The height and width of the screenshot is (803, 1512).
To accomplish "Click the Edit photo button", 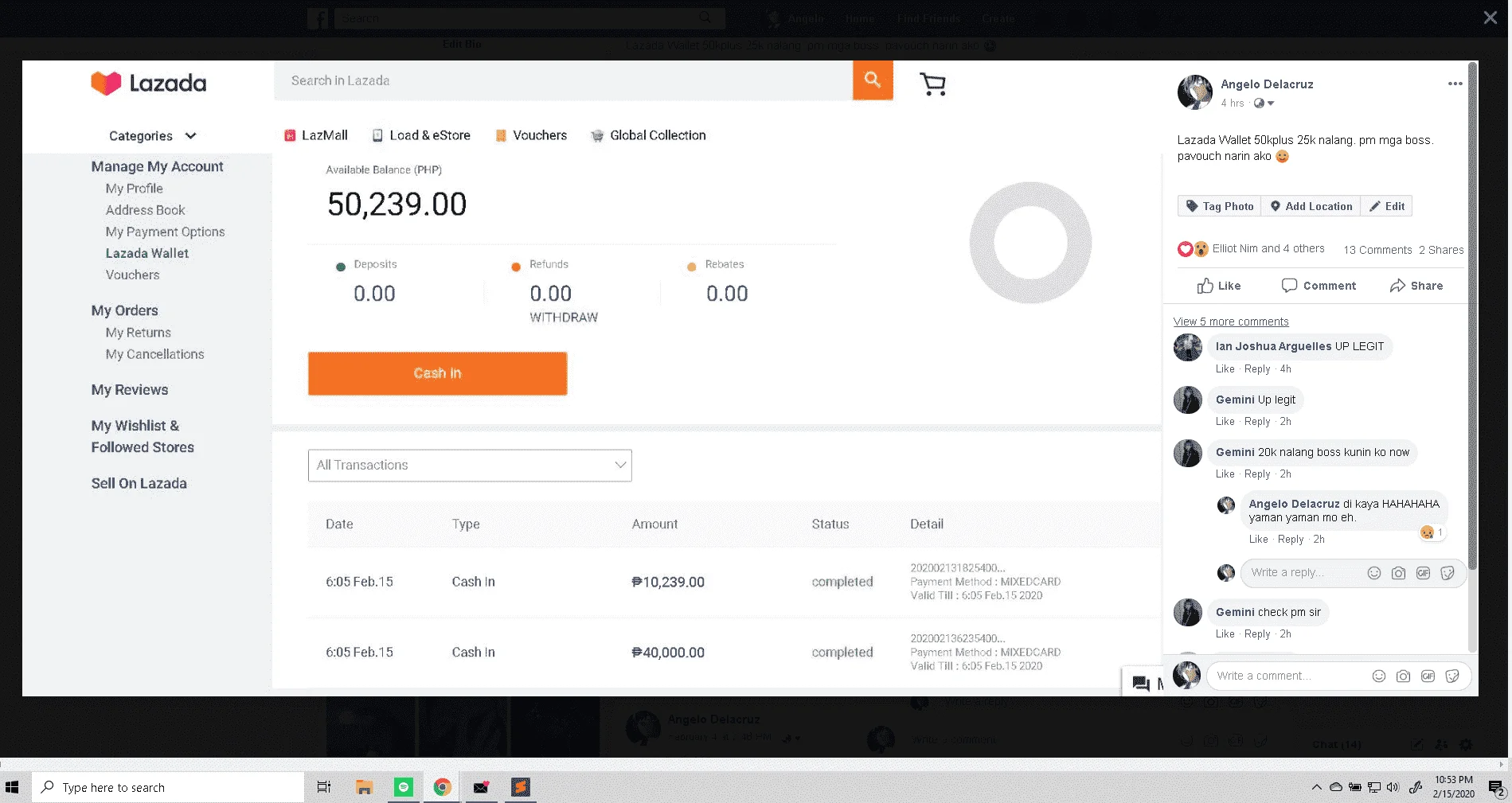I will click(1386, 206).
